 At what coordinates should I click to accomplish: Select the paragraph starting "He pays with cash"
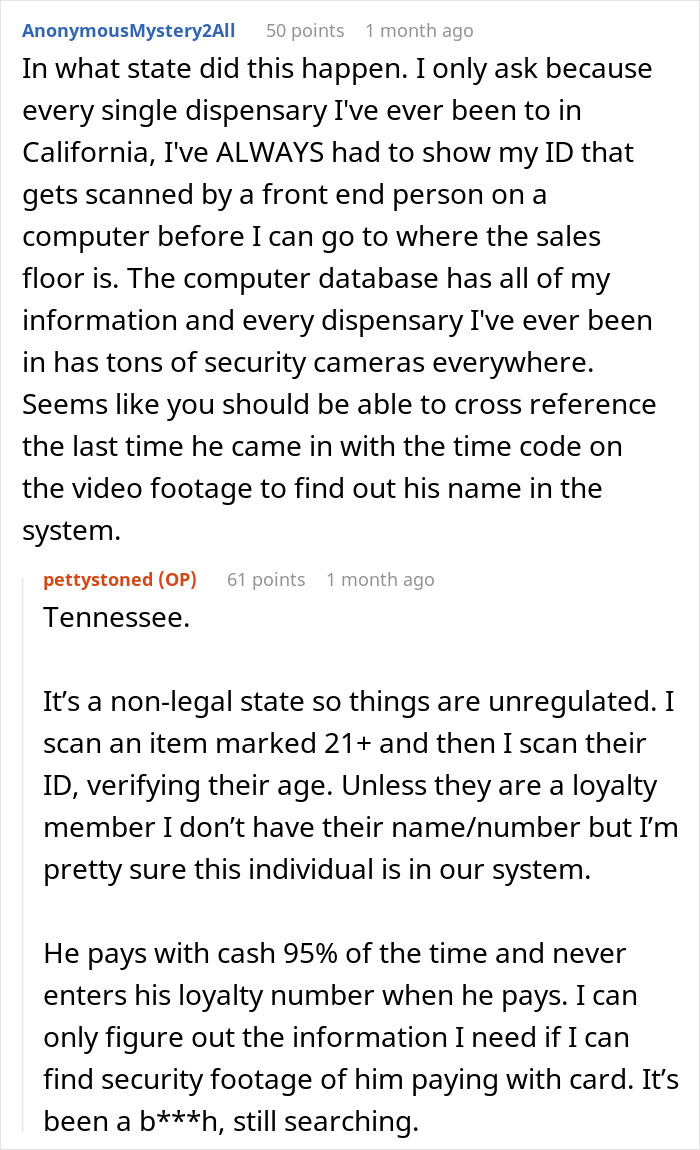(360, 1037)
